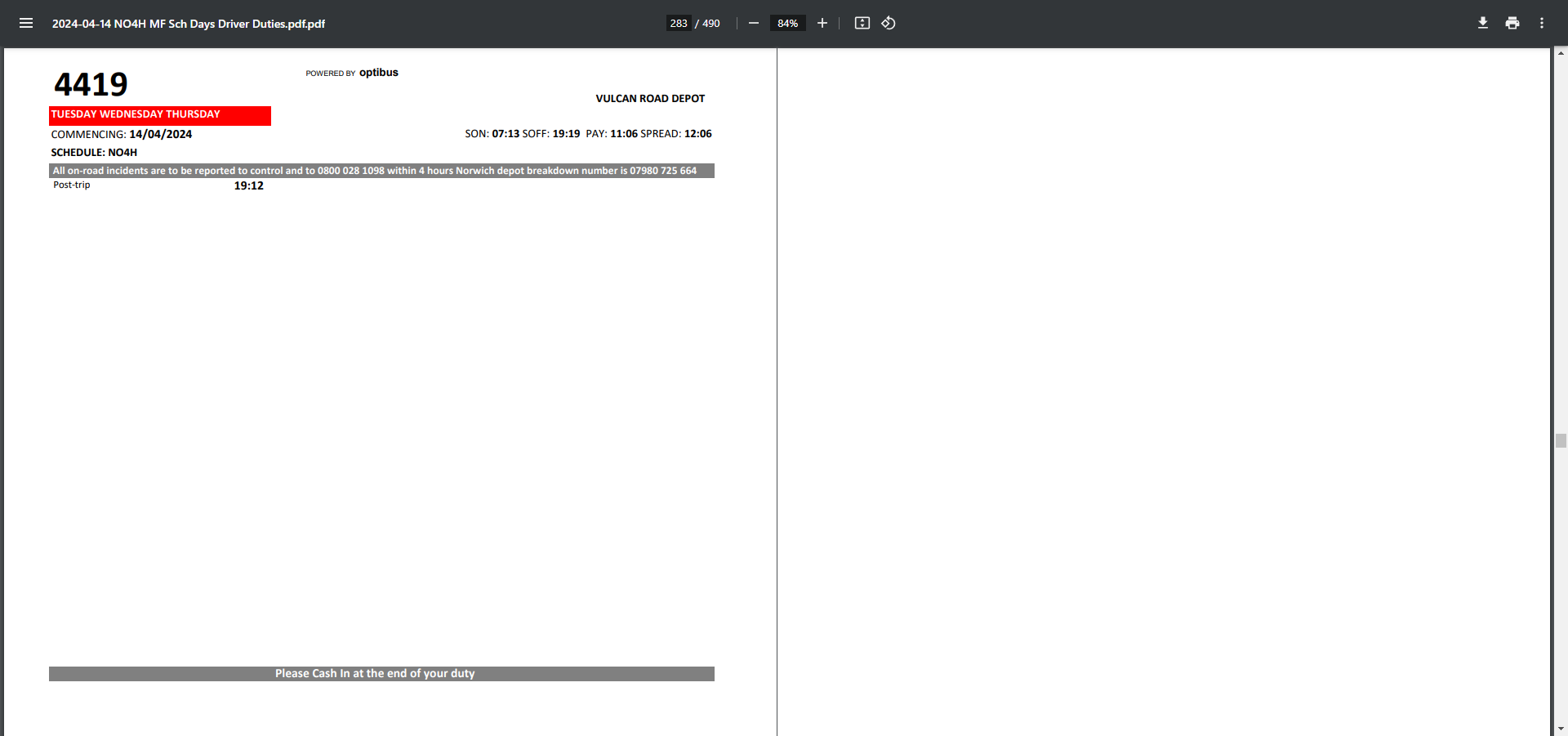Click the scrollbar down arrow
Image resolution: width=1568 pixels, height=736 pixels.
[1561, 729]
